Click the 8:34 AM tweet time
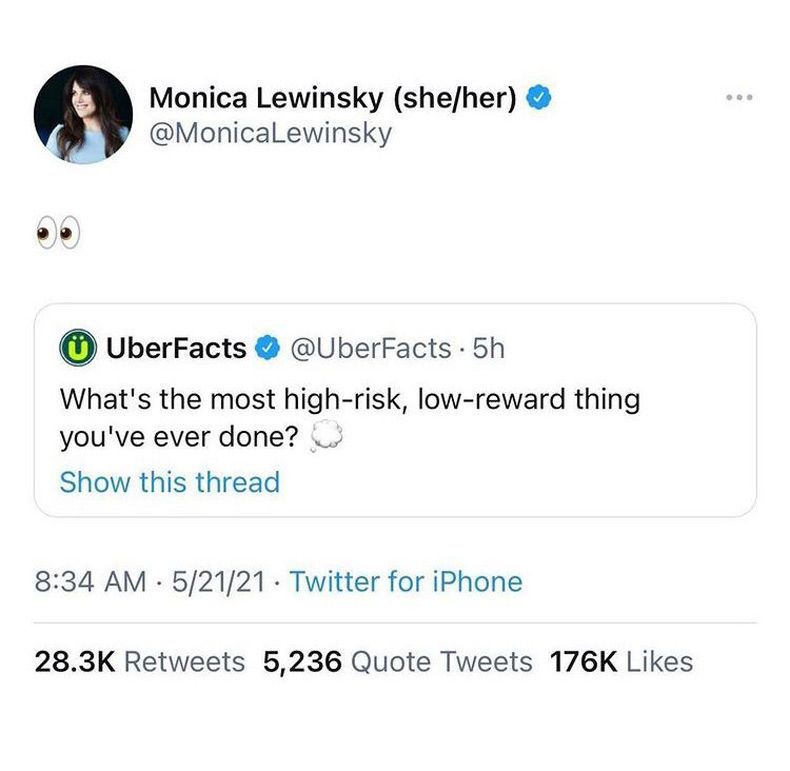Viewport: 790px width, 771px height. click(91, 582)
